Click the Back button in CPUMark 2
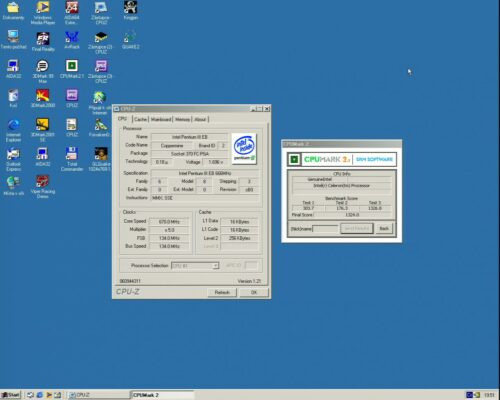This screenshot has width=500, height=400. (384, 228)
